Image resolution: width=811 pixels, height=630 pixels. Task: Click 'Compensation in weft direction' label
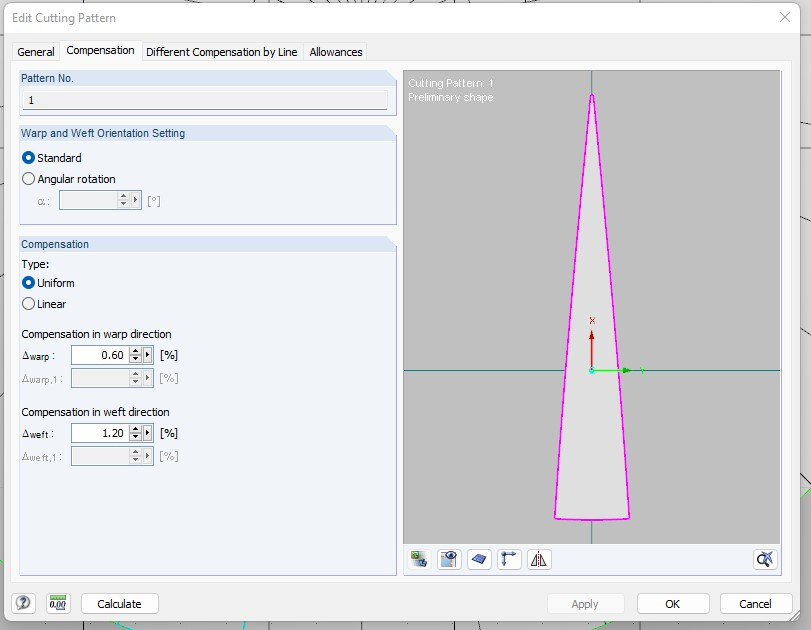tap(95, 412)
